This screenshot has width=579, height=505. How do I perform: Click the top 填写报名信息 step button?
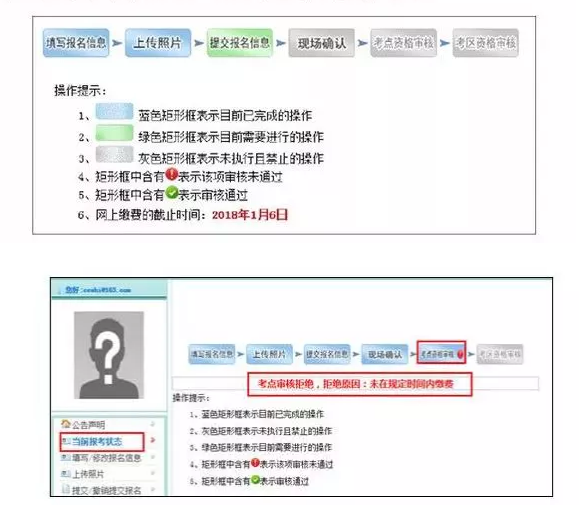click(x=76, y=43)
